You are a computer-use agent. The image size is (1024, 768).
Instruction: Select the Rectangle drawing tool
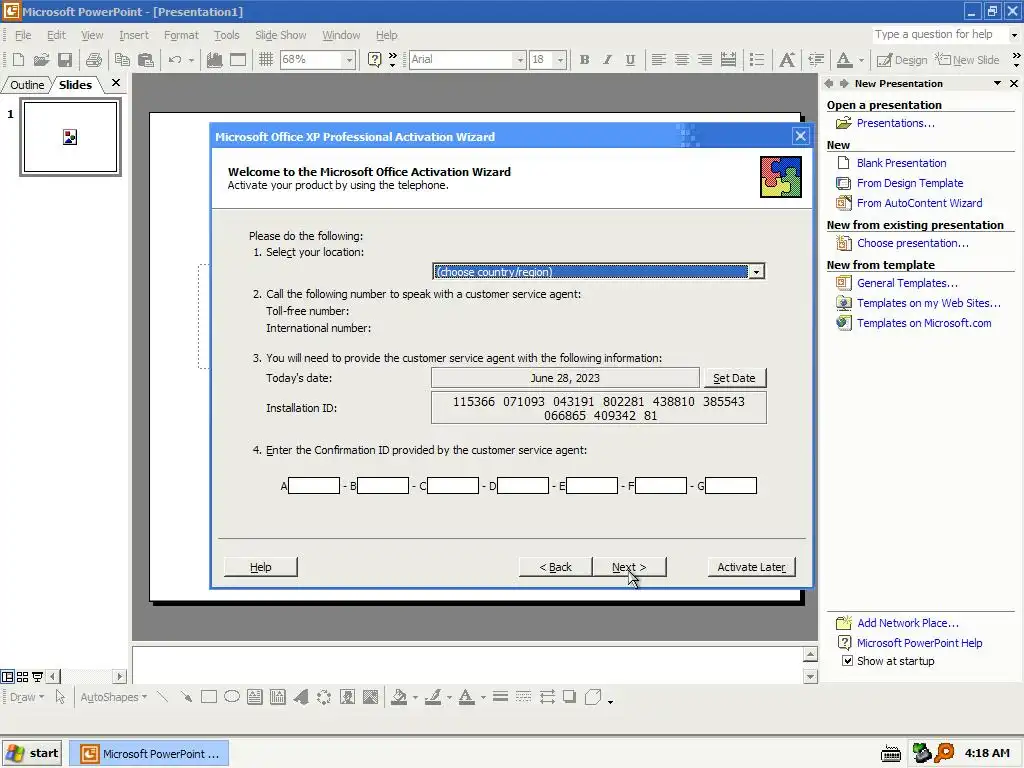(209, 697)
